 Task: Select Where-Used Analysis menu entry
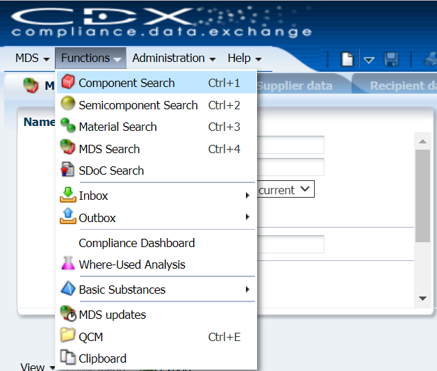click(157, 264)
